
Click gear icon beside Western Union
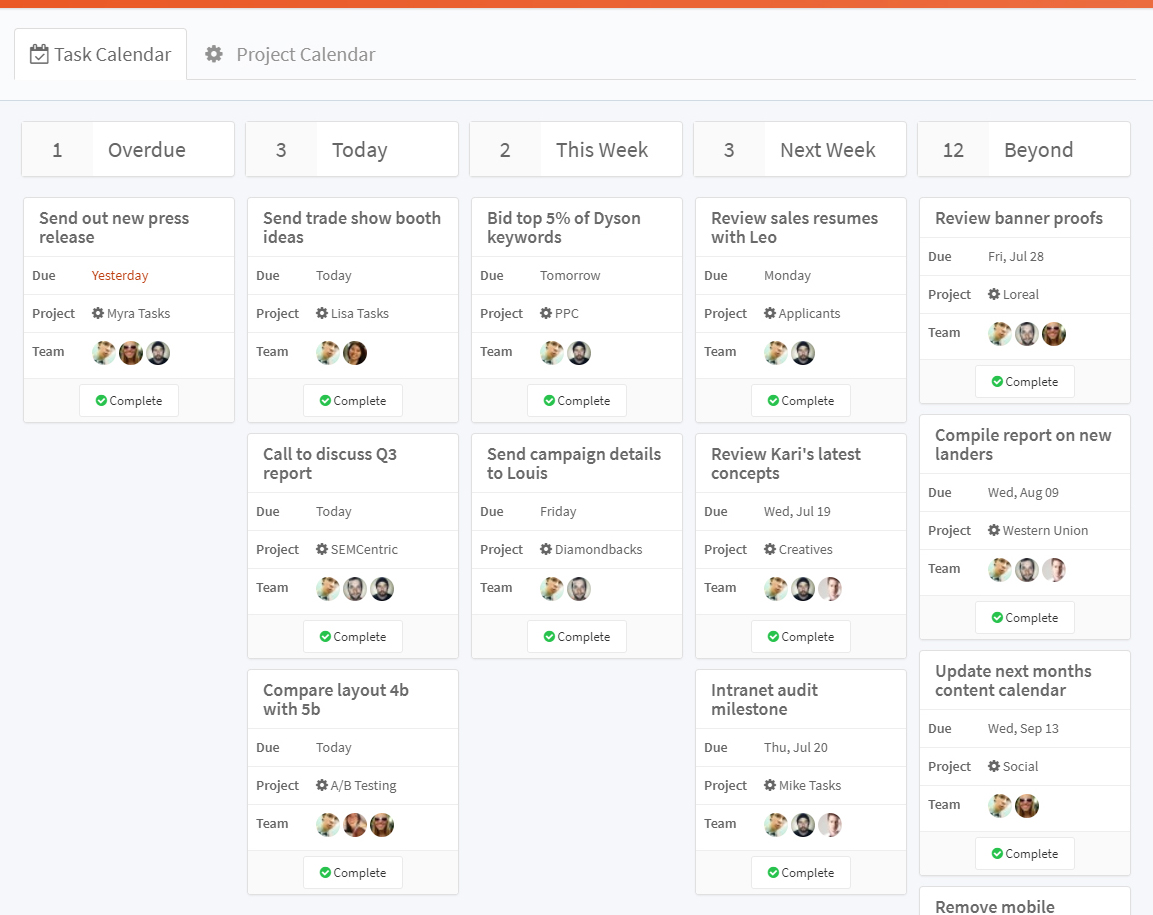pyautogui.click(x=994, y=530)
